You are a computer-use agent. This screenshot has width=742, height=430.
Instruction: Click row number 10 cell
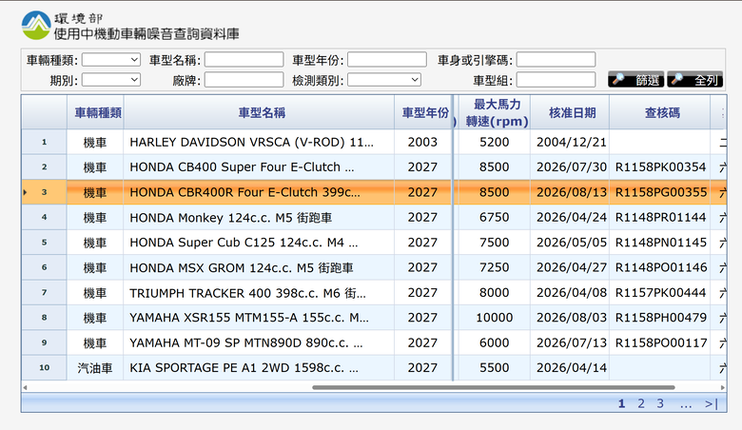coord(44,368)
